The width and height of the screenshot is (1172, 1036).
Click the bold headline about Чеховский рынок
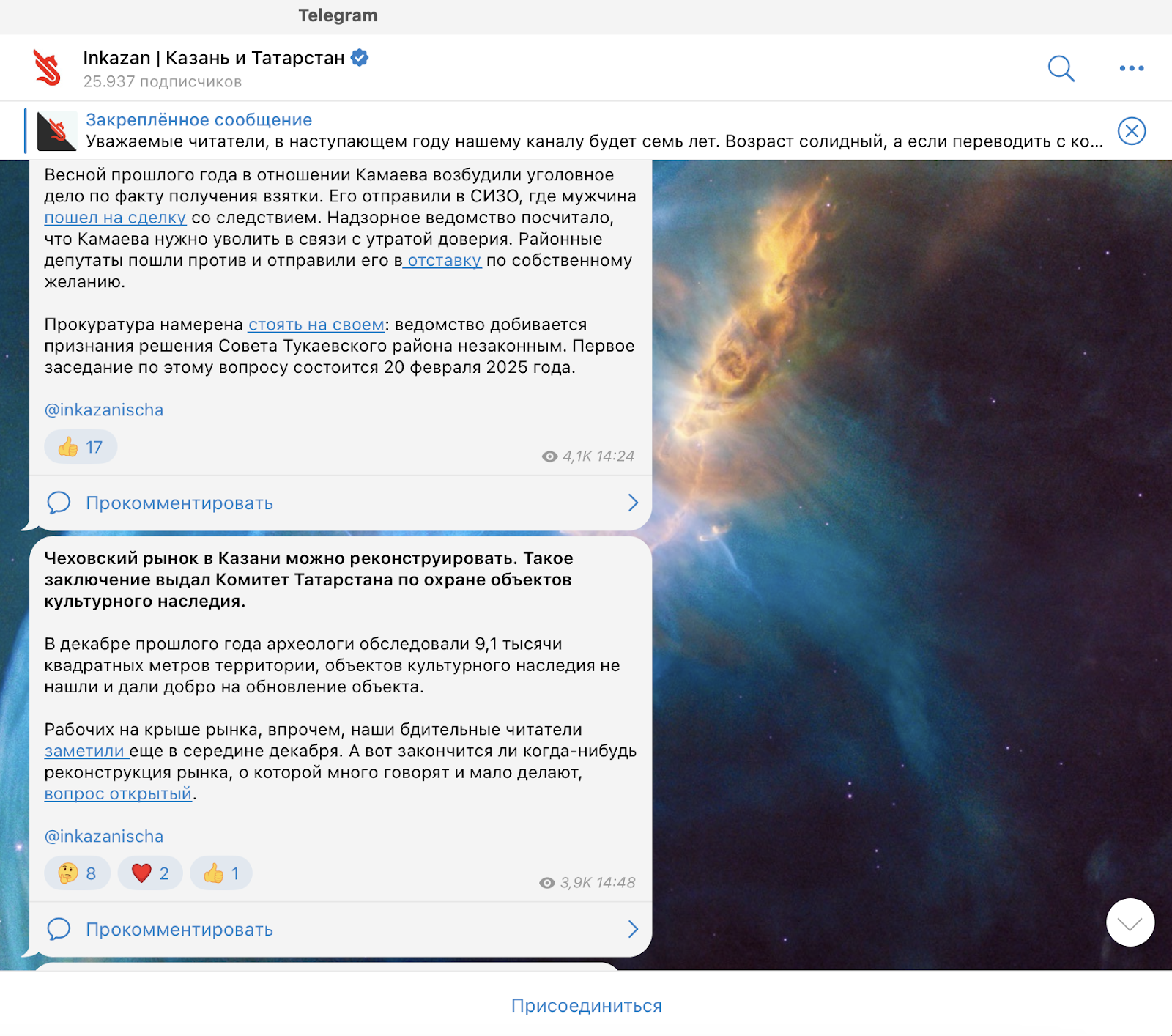tap(308, 580)
